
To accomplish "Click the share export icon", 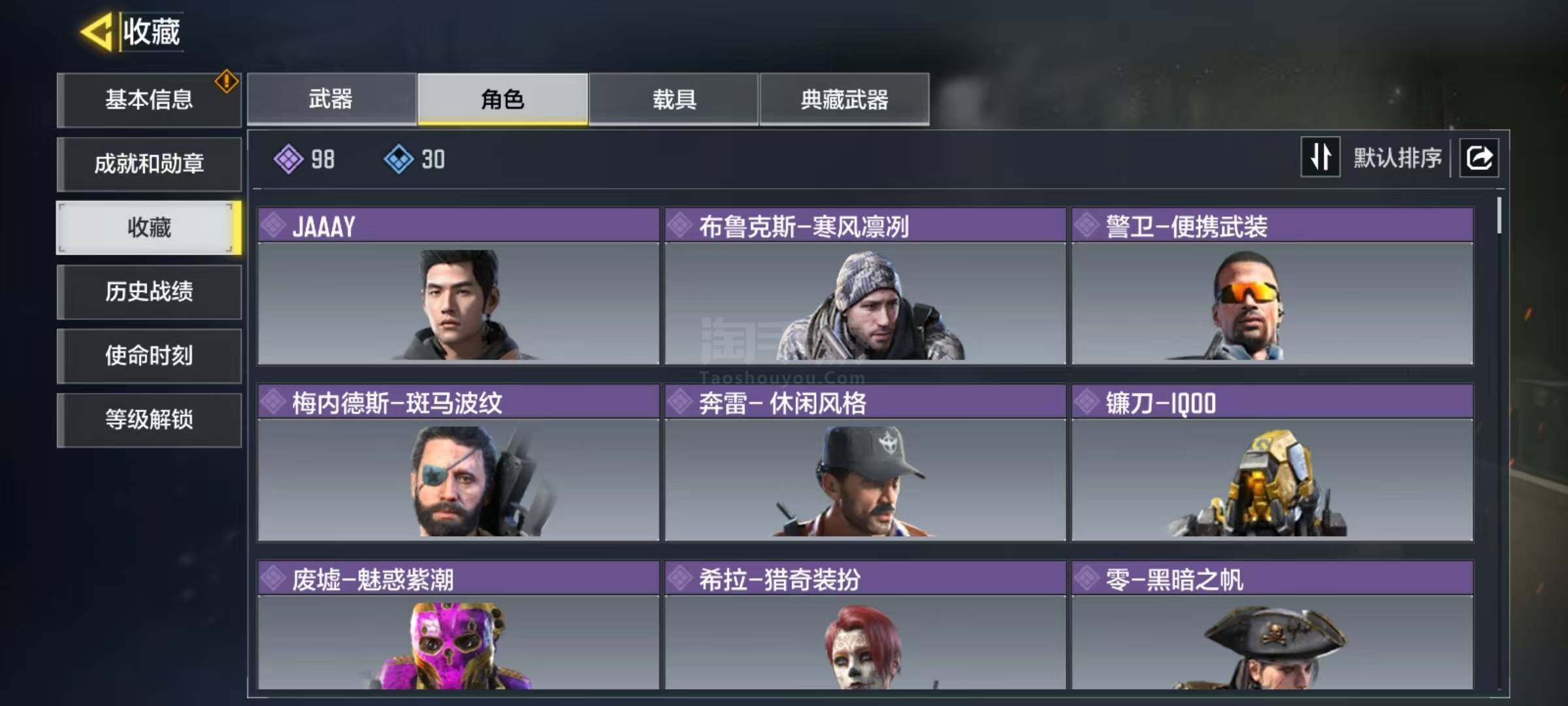I will click(1479, 158).
